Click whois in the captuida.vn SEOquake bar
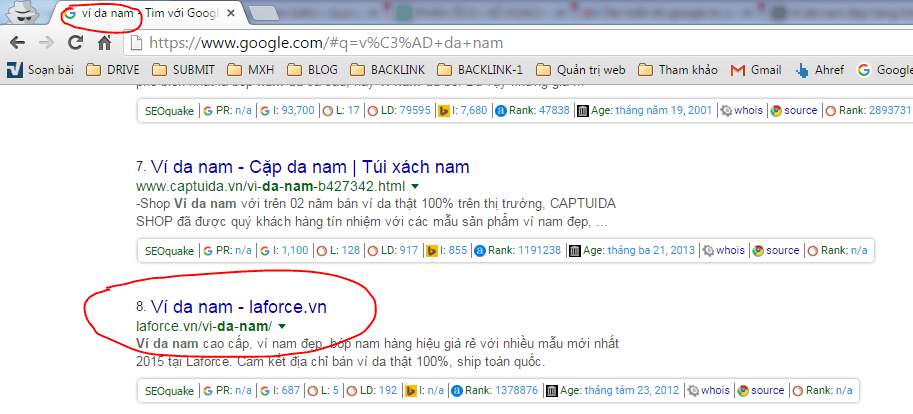The height and width of the screenshot is (414, 913). 730,250
